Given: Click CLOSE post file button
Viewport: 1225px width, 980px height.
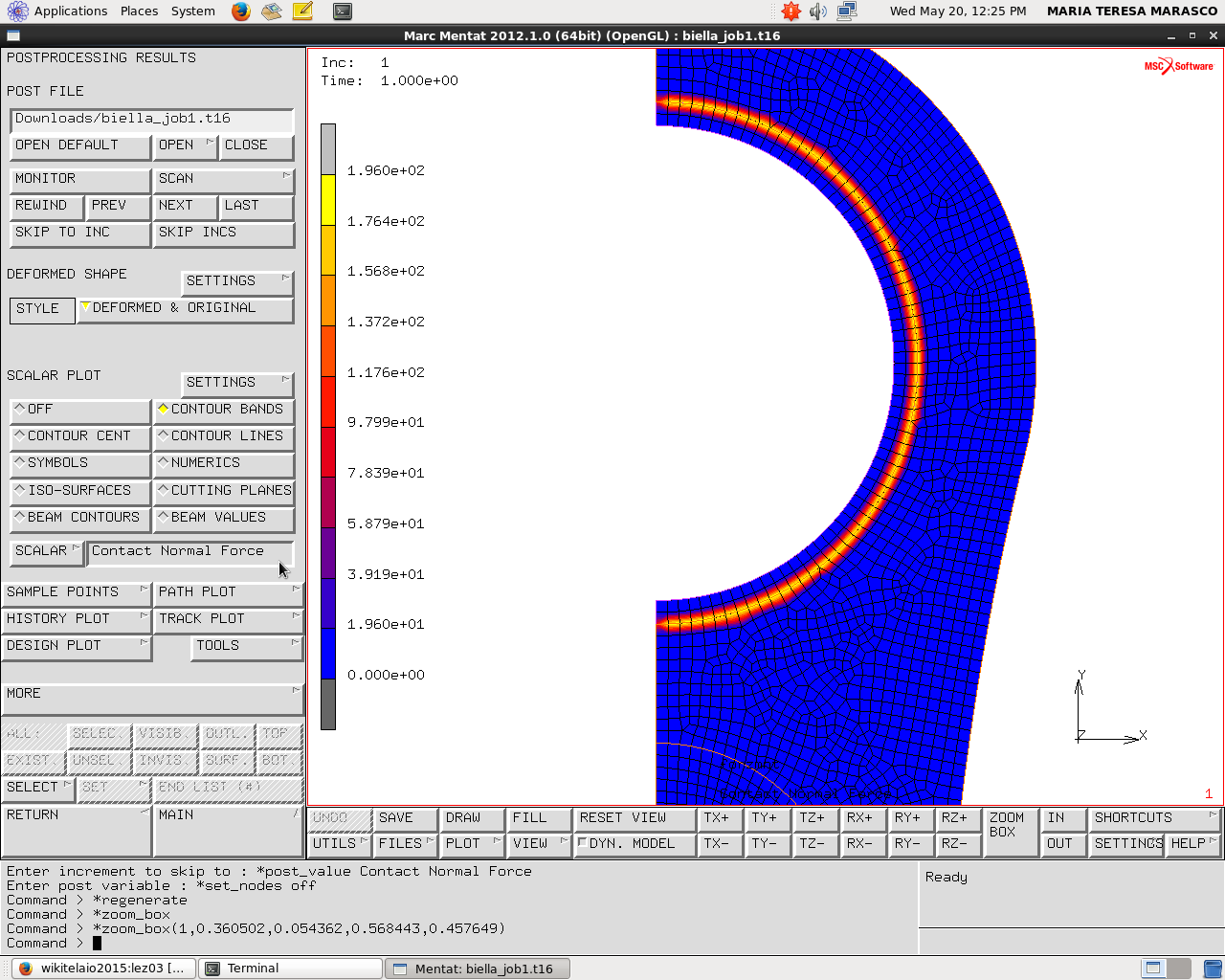Looking at the screenshot, I should coord(256,145).
